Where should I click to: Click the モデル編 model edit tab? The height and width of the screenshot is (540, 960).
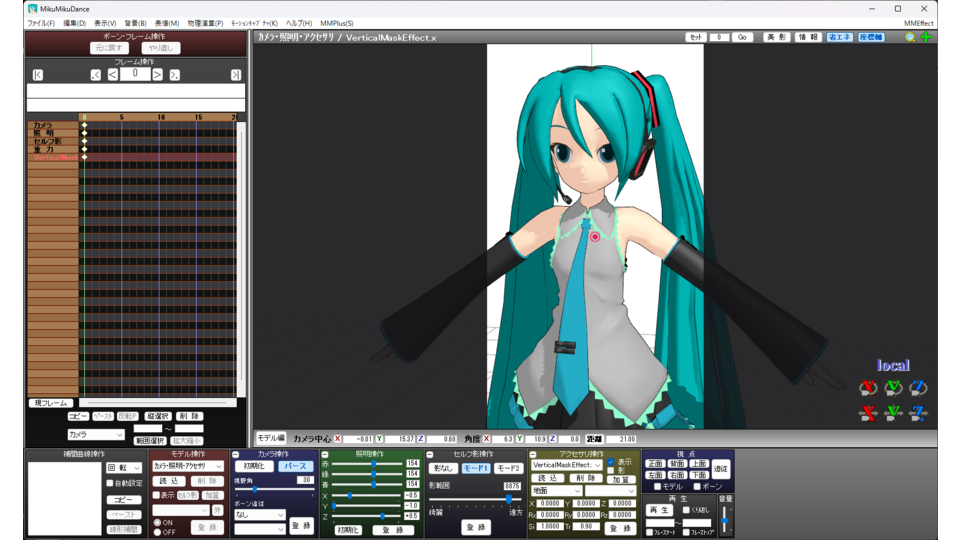point(270,438)
